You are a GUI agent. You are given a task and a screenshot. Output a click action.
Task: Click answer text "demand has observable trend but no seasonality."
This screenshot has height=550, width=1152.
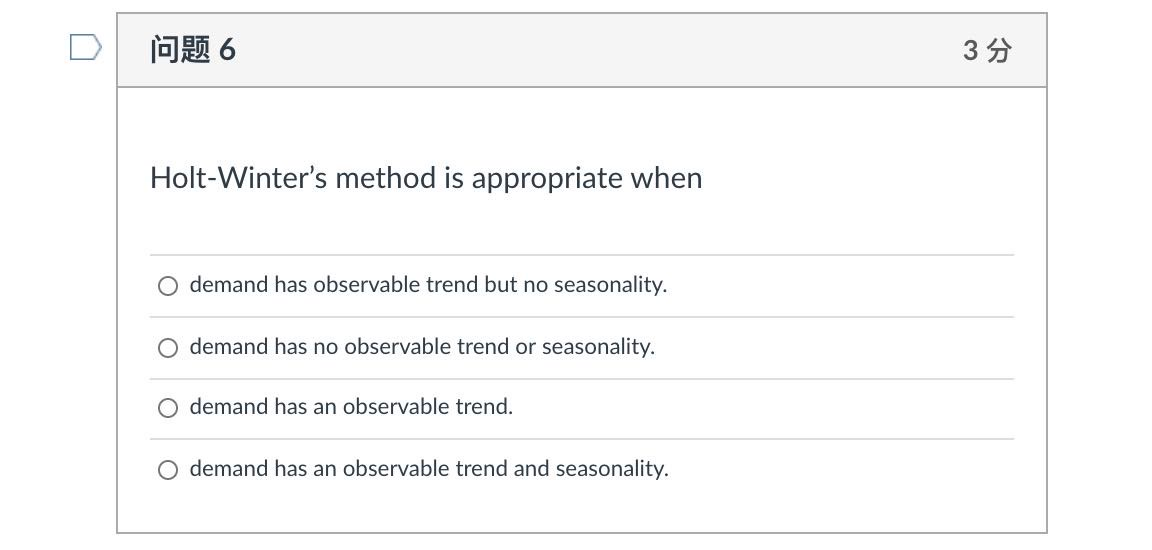coord(428,285)
